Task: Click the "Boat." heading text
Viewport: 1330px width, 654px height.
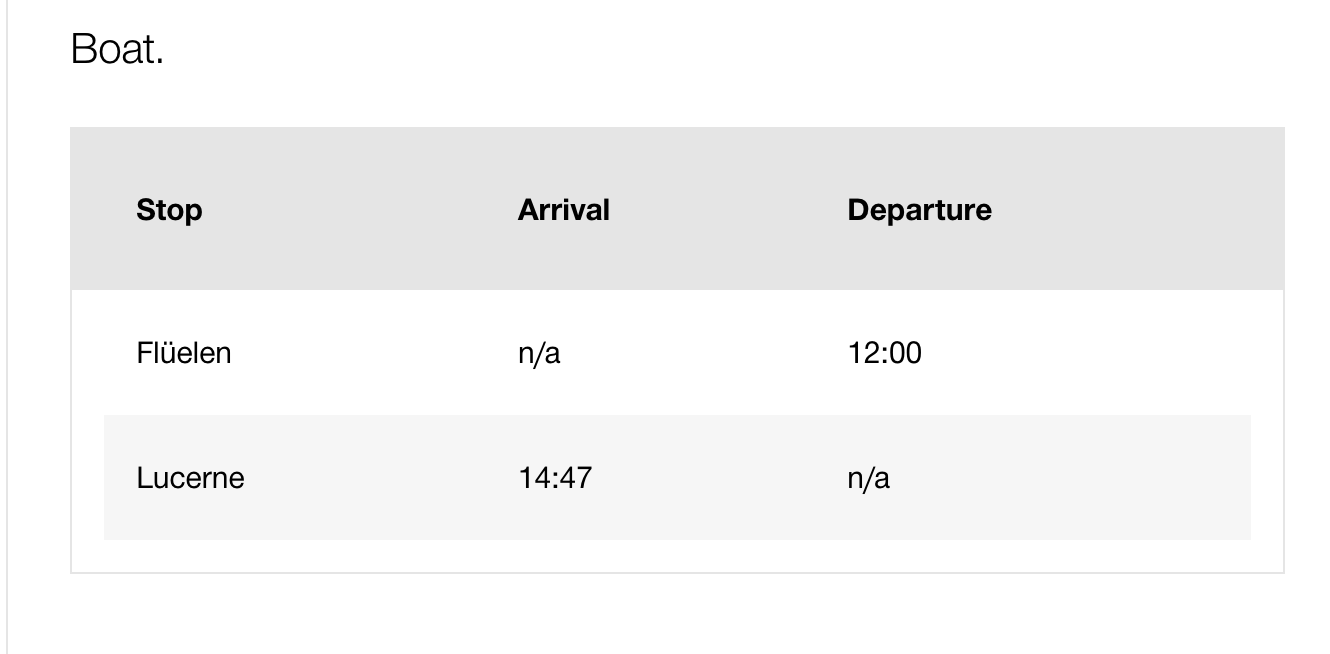Action: (x=117, y=50)
